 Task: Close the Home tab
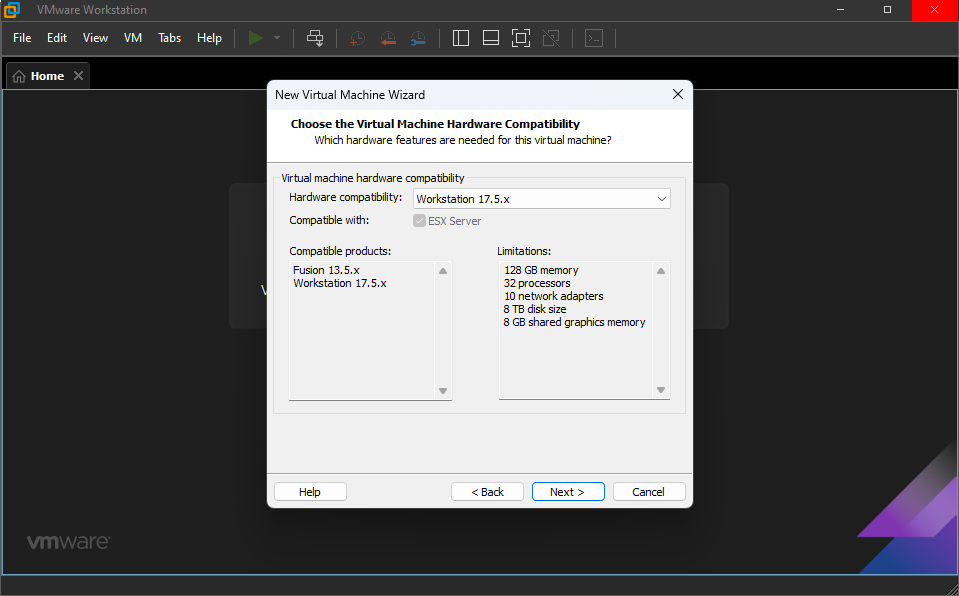[78, 75]
